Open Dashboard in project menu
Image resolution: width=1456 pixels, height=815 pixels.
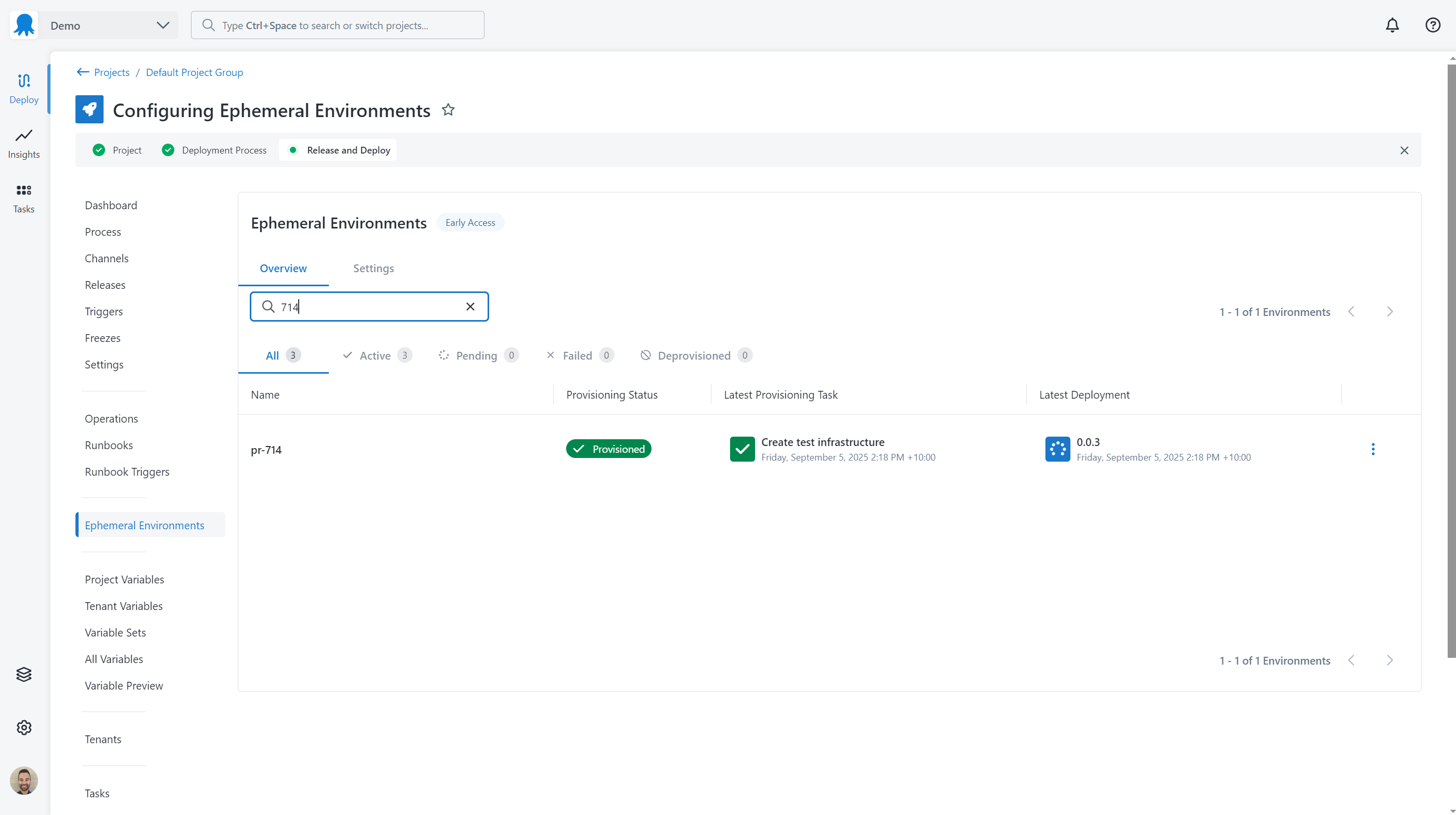[x=111, y=205]
